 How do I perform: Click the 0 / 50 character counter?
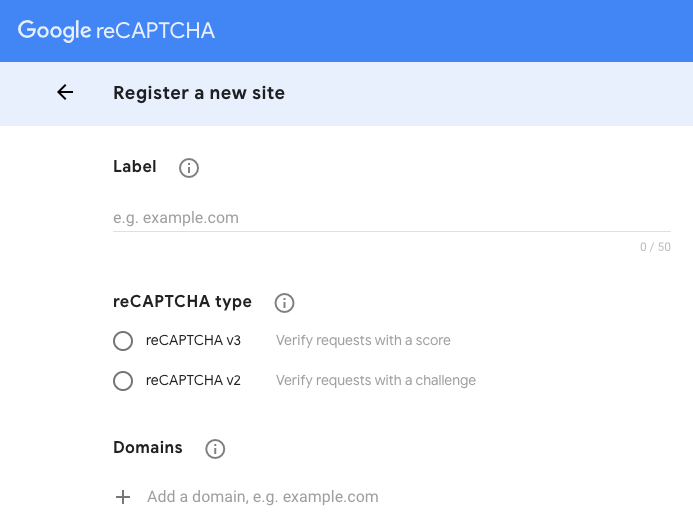pos(655,247)
